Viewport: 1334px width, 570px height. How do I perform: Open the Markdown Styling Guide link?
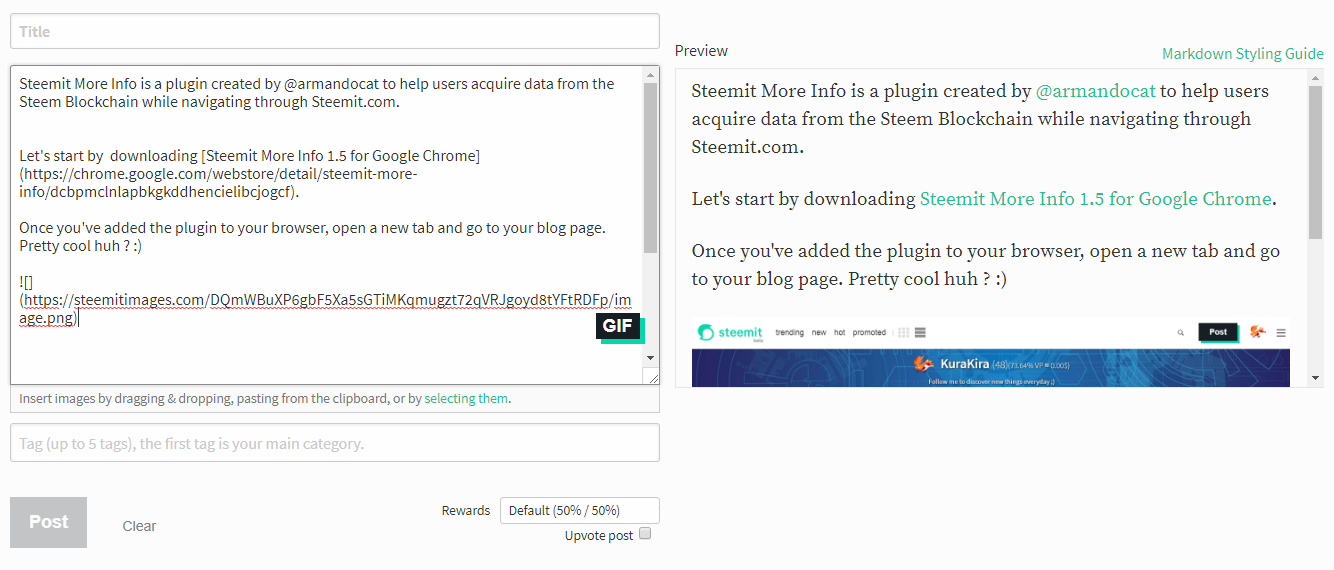coord(1243,54)
